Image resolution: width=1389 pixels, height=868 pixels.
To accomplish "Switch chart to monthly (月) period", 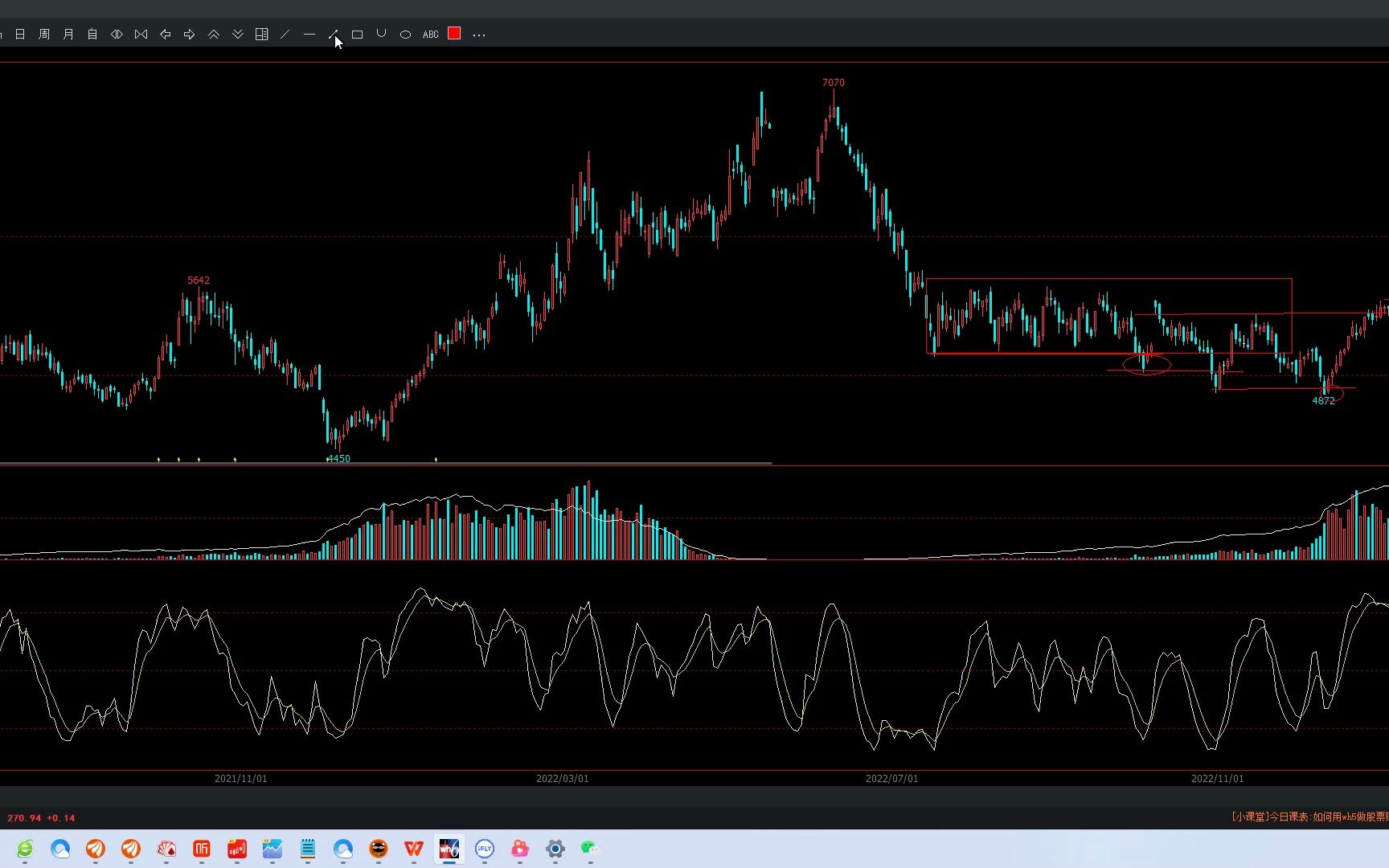I will point(68,35).
